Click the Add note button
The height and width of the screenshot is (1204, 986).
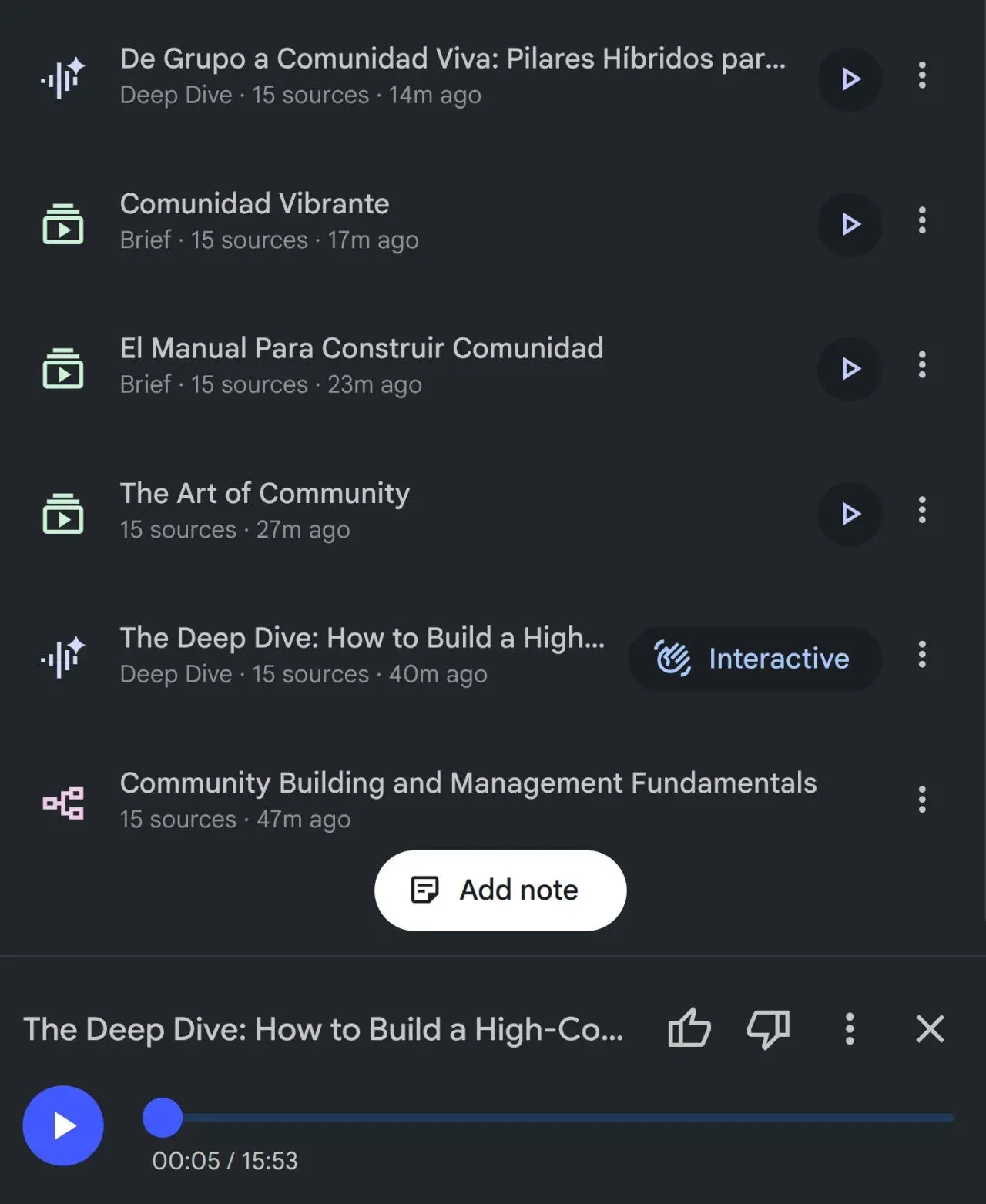pos(500,890)
